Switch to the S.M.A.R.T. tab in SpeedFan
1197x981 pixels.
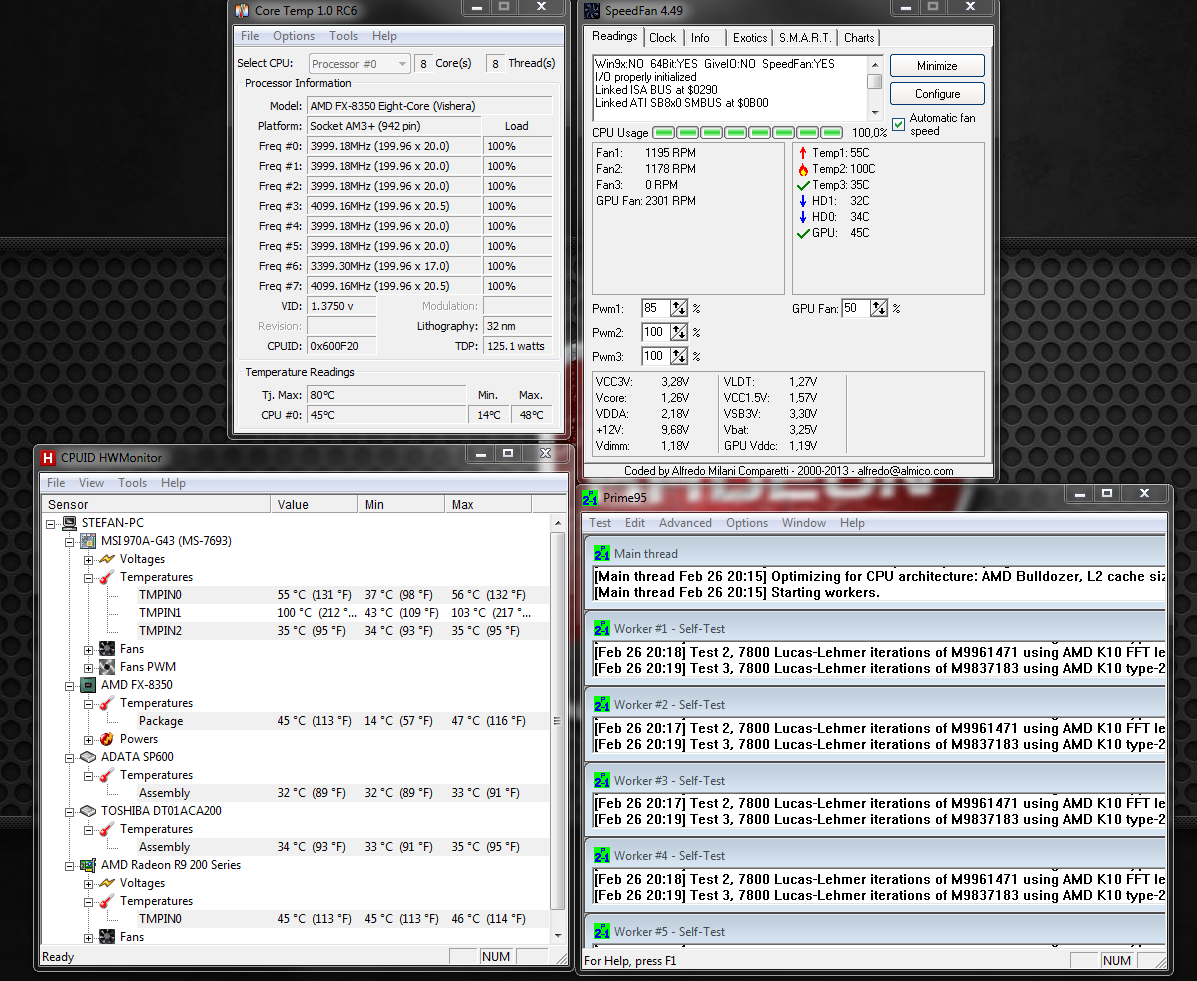click(x=805, y=37)
